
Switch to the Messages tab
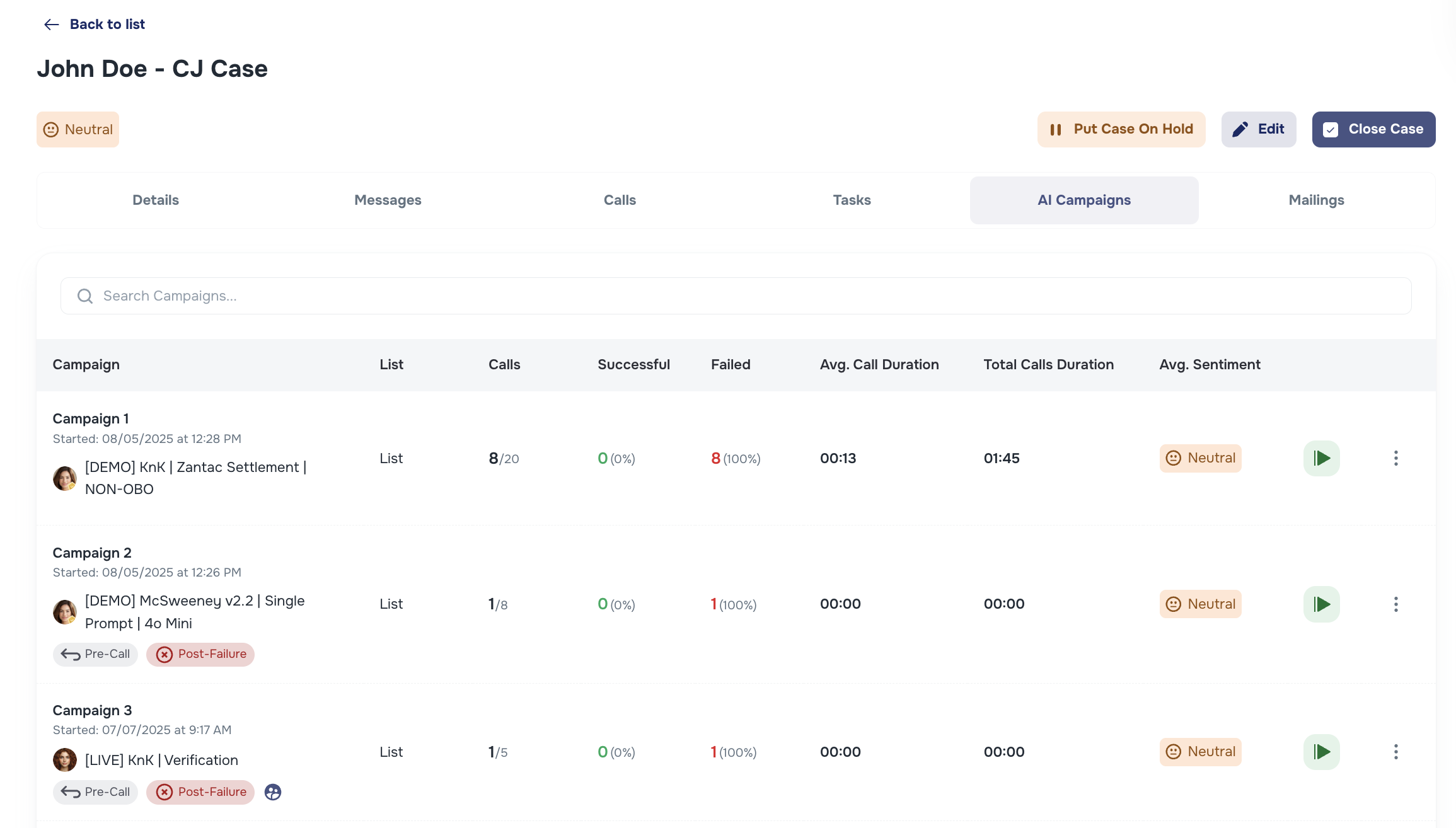click(387, 200)
